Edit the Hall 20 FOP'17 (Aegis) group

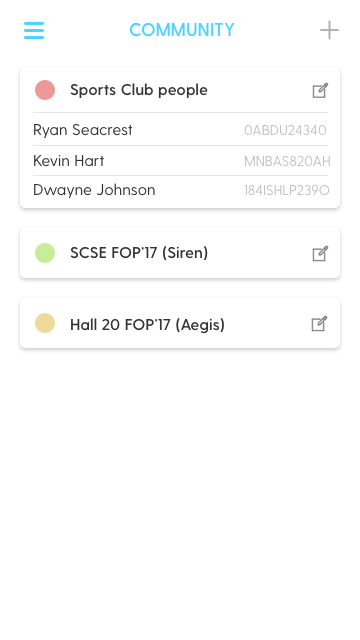coord(319,324)
